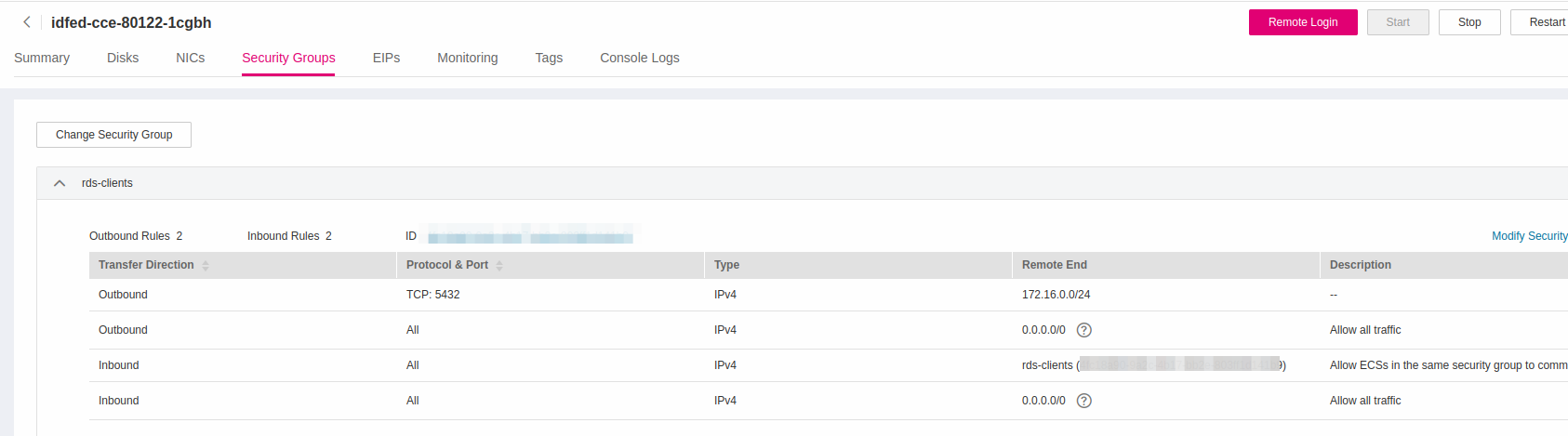This screenshot has height=436, width=1568.
Task: Click the Remote Login button
Action: click(x=1302, y=22)
